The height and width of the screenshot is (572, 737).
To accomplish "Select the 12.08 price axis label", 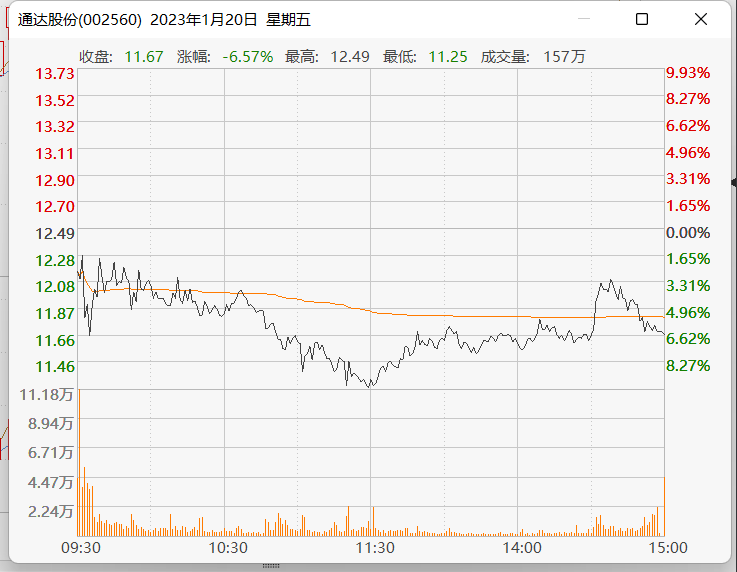I will click(x=55, y=286).
